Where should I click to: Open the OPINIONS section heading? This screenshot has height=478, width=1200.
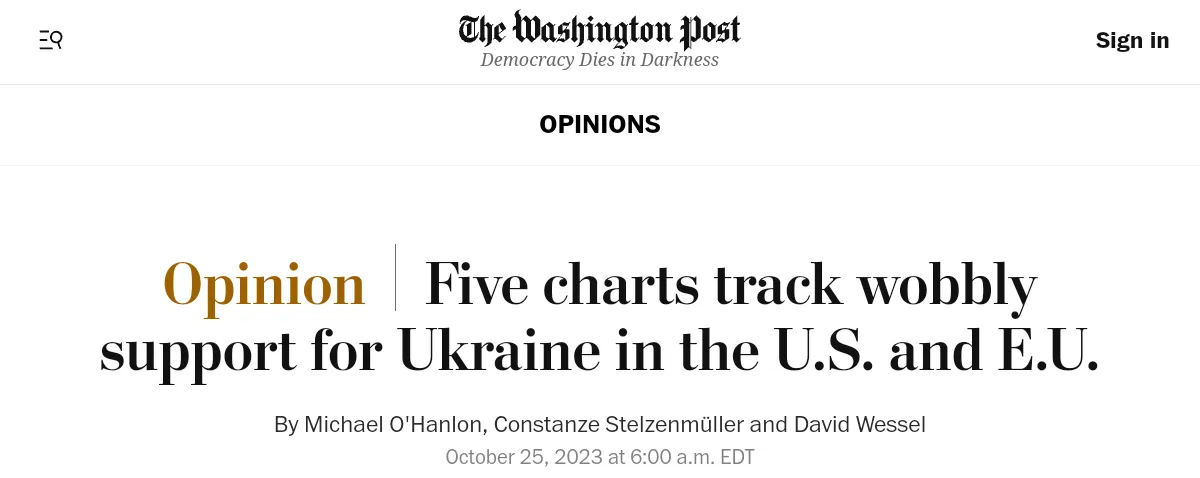(x=600, y=124)
